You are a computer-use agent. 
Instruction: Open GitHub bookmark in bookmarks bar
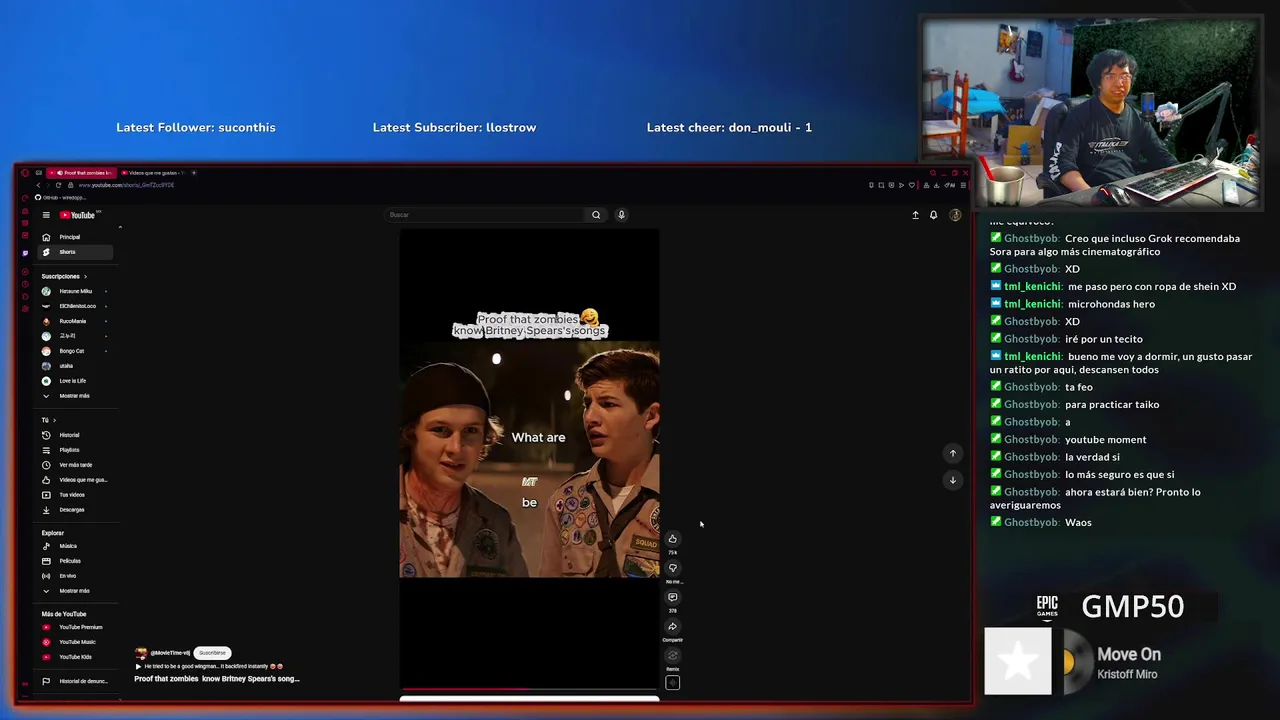click(x=60, y=198)
